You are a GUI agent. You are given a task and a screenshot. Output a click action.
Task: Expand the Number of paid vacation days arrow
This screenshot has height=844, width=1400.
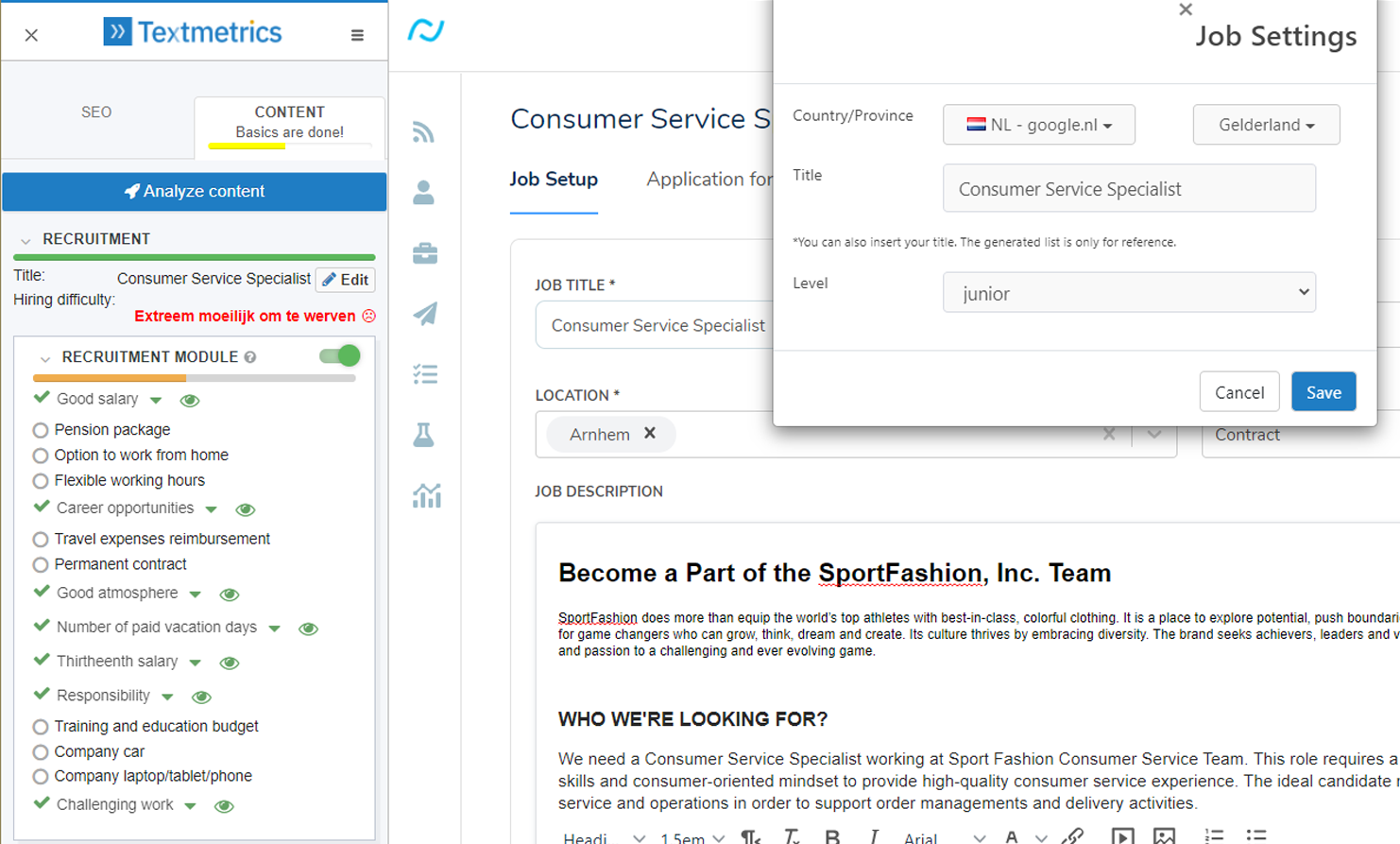pos(275,629)
